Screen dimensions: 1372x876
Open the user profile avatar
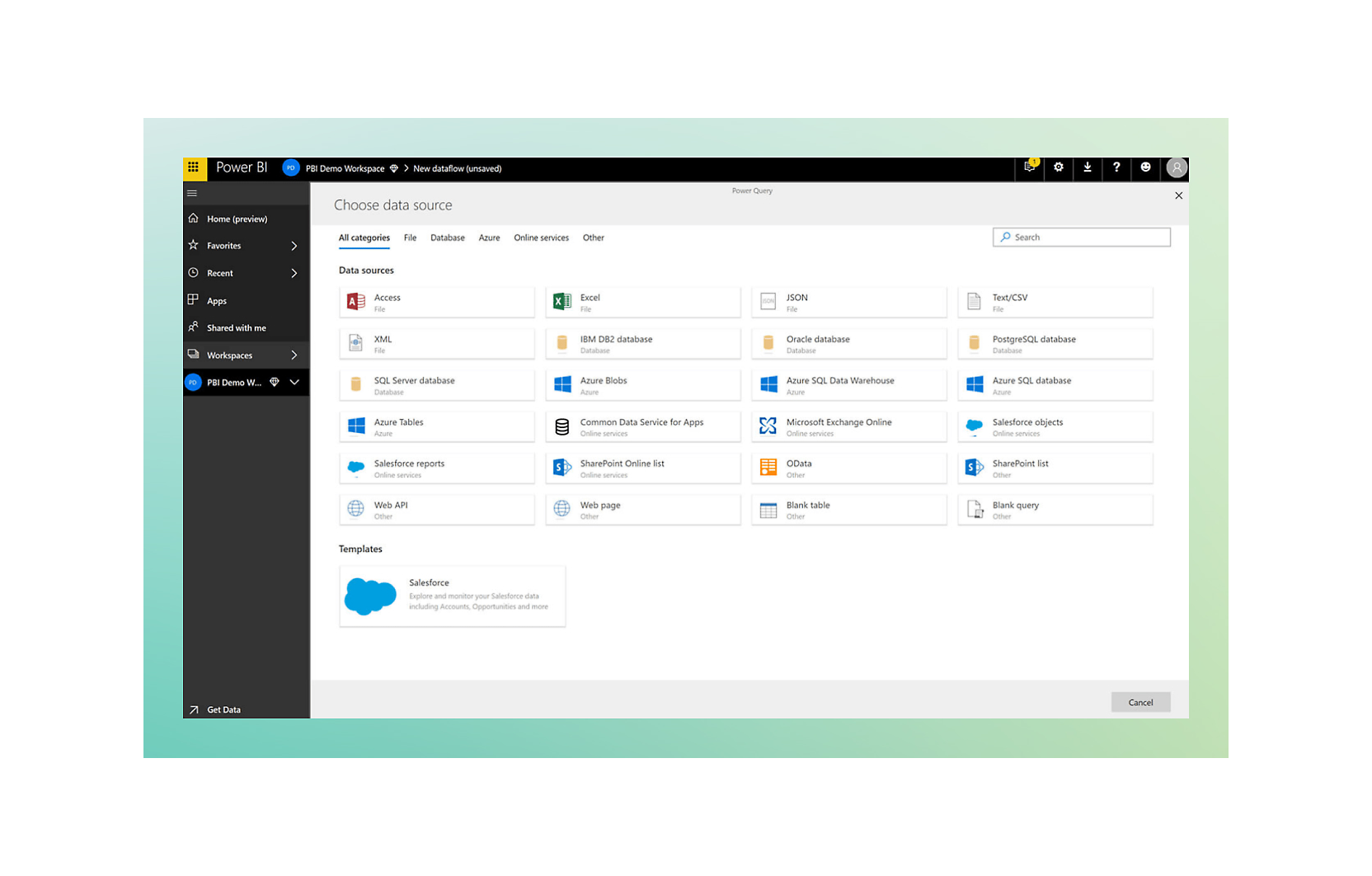(x=1177, y=168)
